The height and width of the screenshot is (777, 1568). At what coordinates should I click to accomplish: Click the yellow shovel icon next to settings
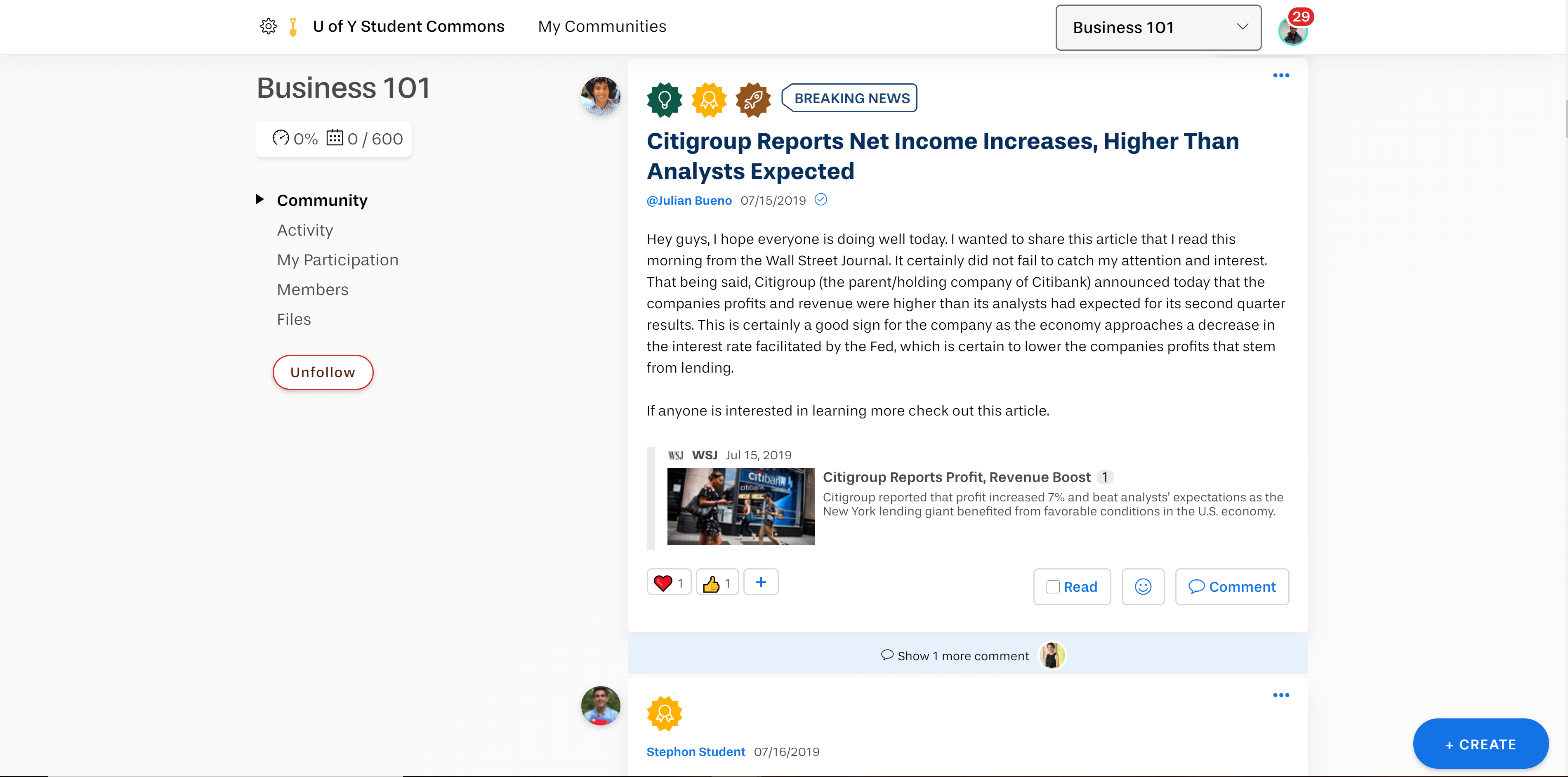coord(293,26)
